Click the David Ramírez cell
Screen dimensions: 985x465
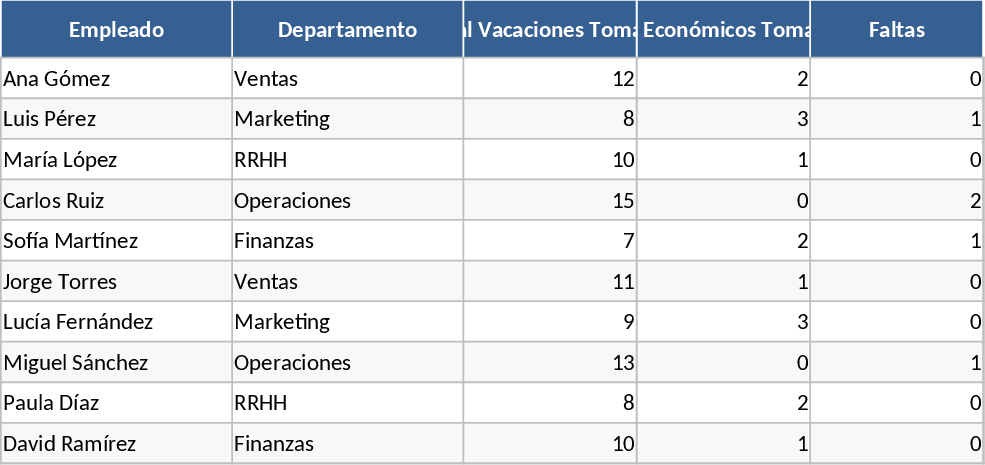pos(116,444)
